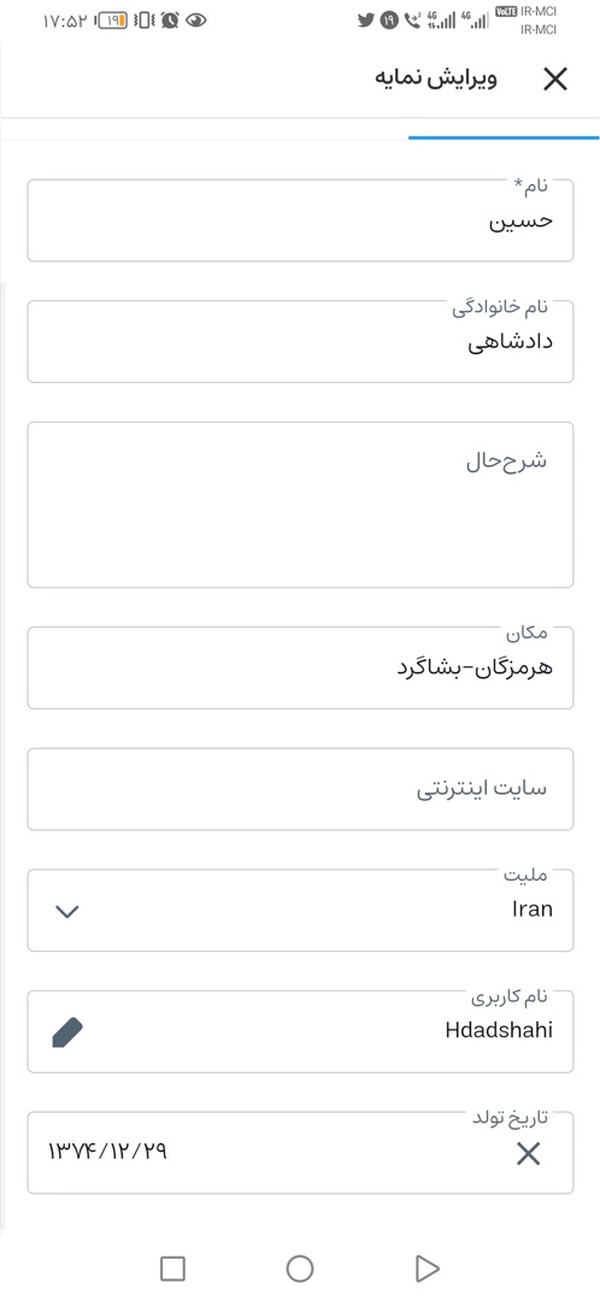The image size is (600, 1301).
Task: Tap the eye comfort icon in status bar
Action: pos(197,19)
